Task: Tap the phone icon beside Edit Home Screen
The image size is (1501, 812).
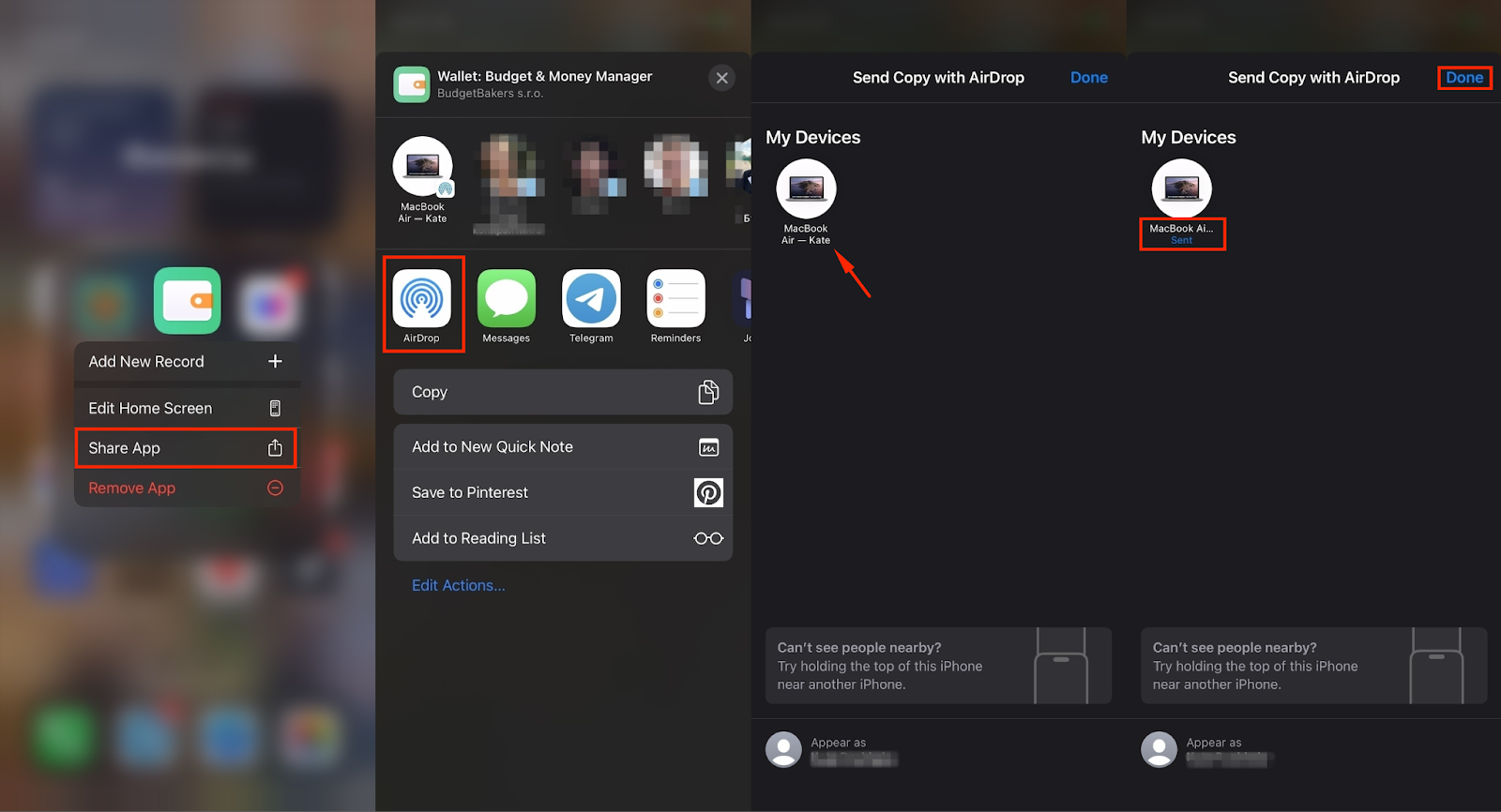Action: pyautogui.click(x=275, y=408)
